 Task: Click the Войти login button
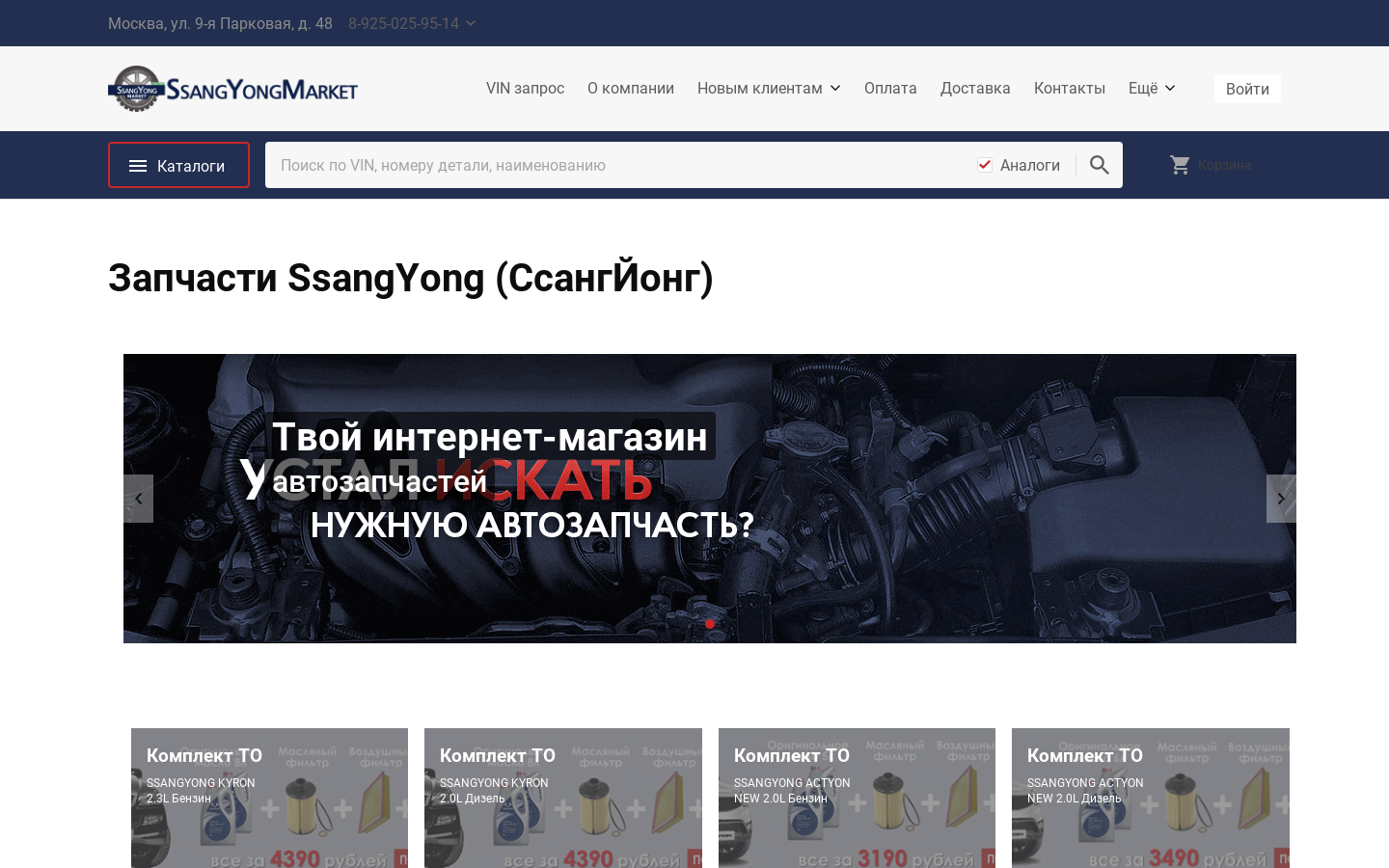tap(1247, 89)
